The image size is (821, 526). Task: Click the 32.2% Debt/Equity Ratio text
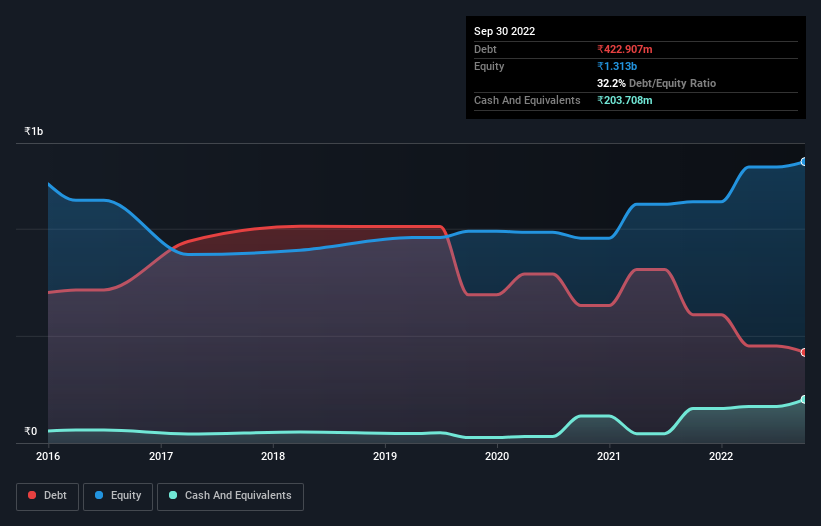tap(656, 83)
